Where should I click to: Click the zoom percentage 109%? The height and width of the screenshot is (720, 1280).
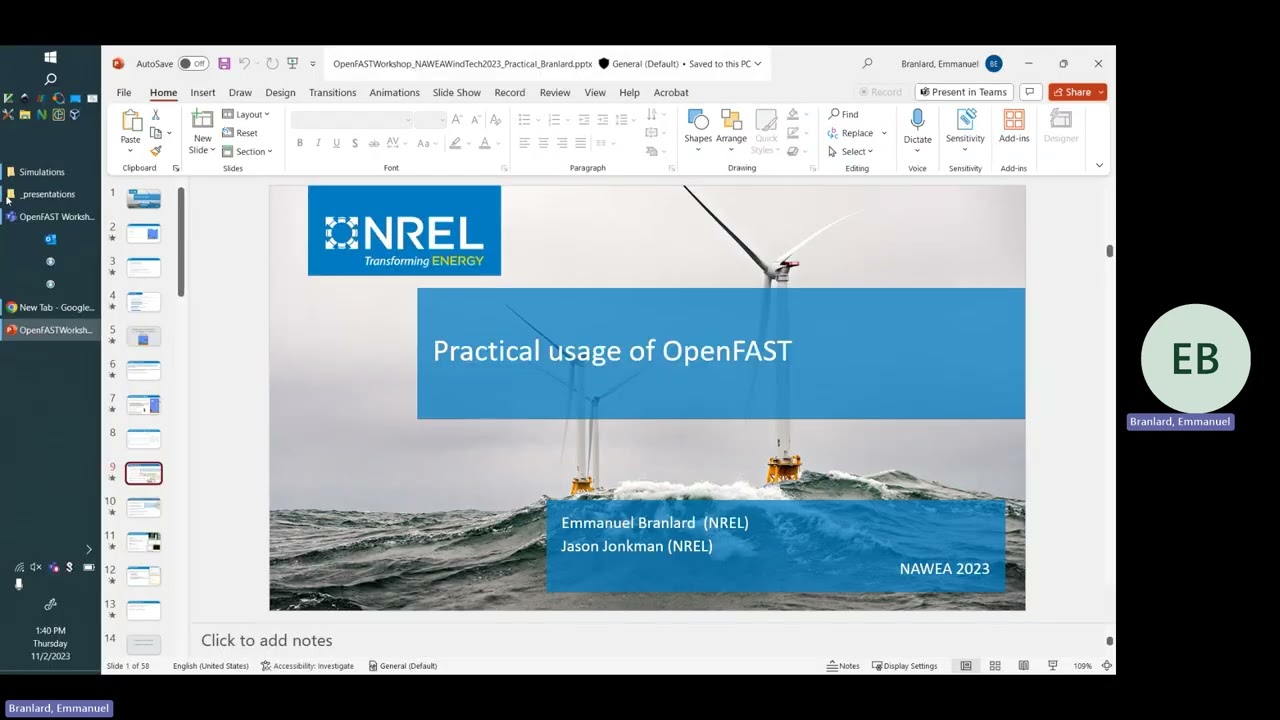(1082, 666)
